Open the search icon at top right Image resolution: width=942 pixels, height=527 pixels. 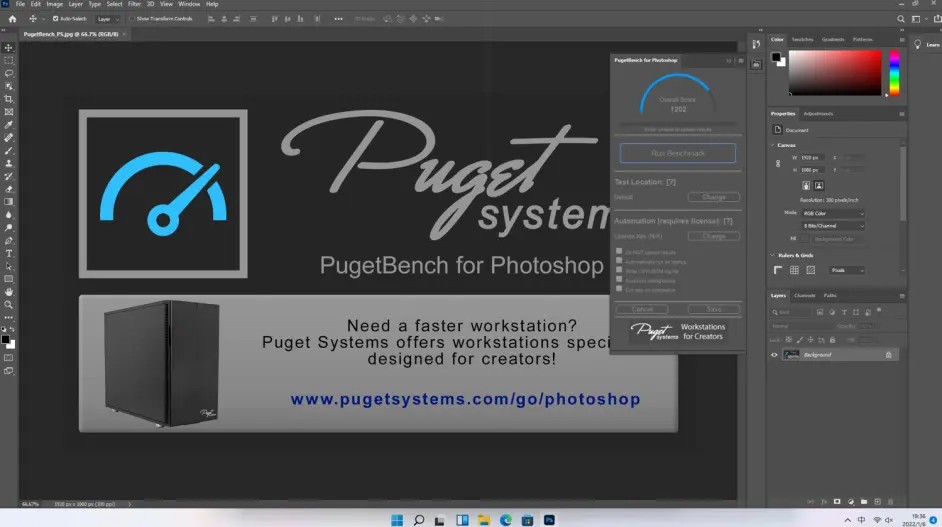point(901,19)
